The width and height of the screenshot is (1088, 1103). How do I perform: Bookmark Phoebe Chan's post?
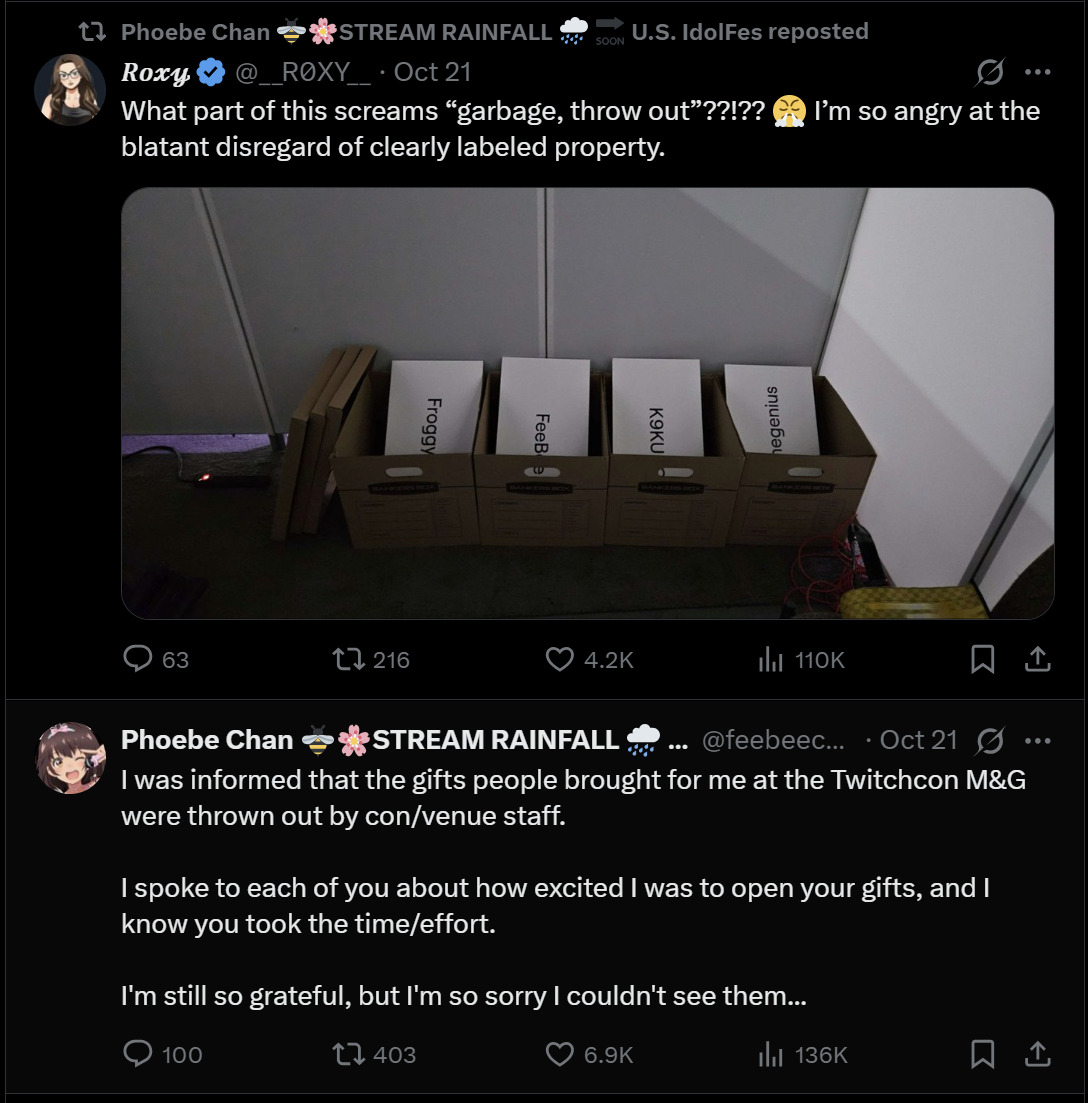coord(983,1053)
